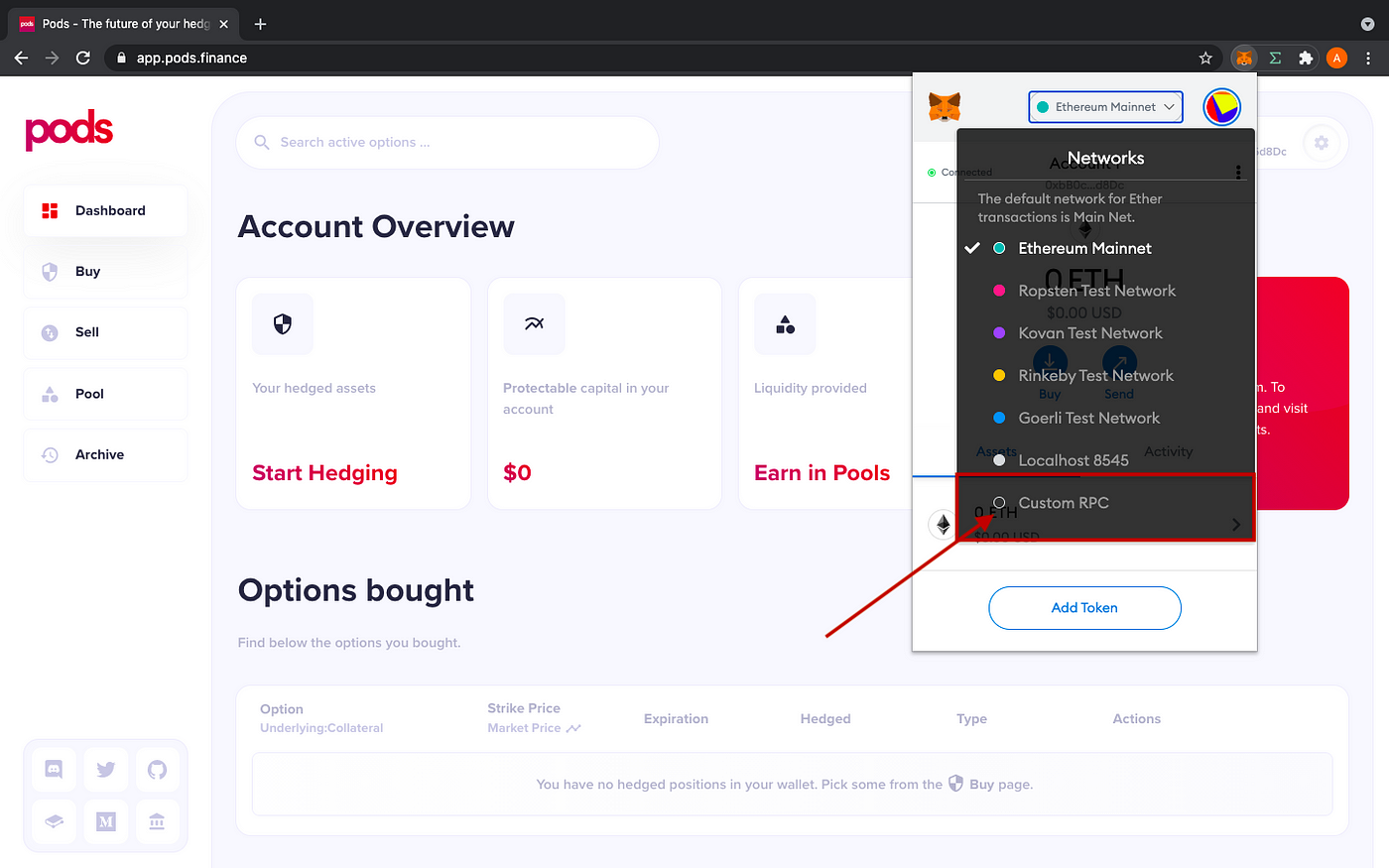The width and height of the screenshot is (1389, 868).
Task: Open the MetaMask account avatar
Action: [1221, 106]
